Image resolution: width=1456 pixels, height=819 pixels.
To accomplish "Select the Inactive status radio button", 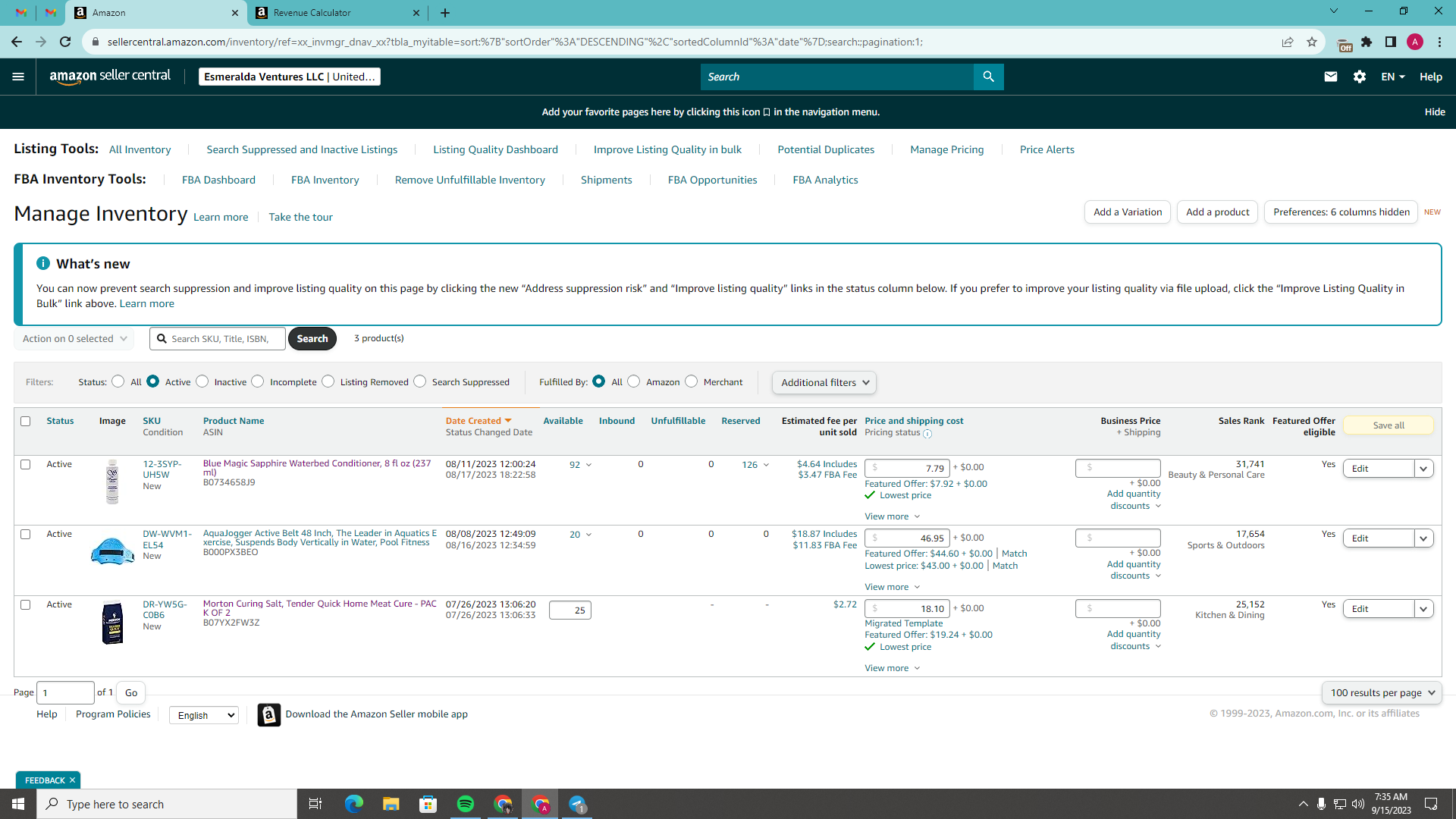I will (202, 381).
